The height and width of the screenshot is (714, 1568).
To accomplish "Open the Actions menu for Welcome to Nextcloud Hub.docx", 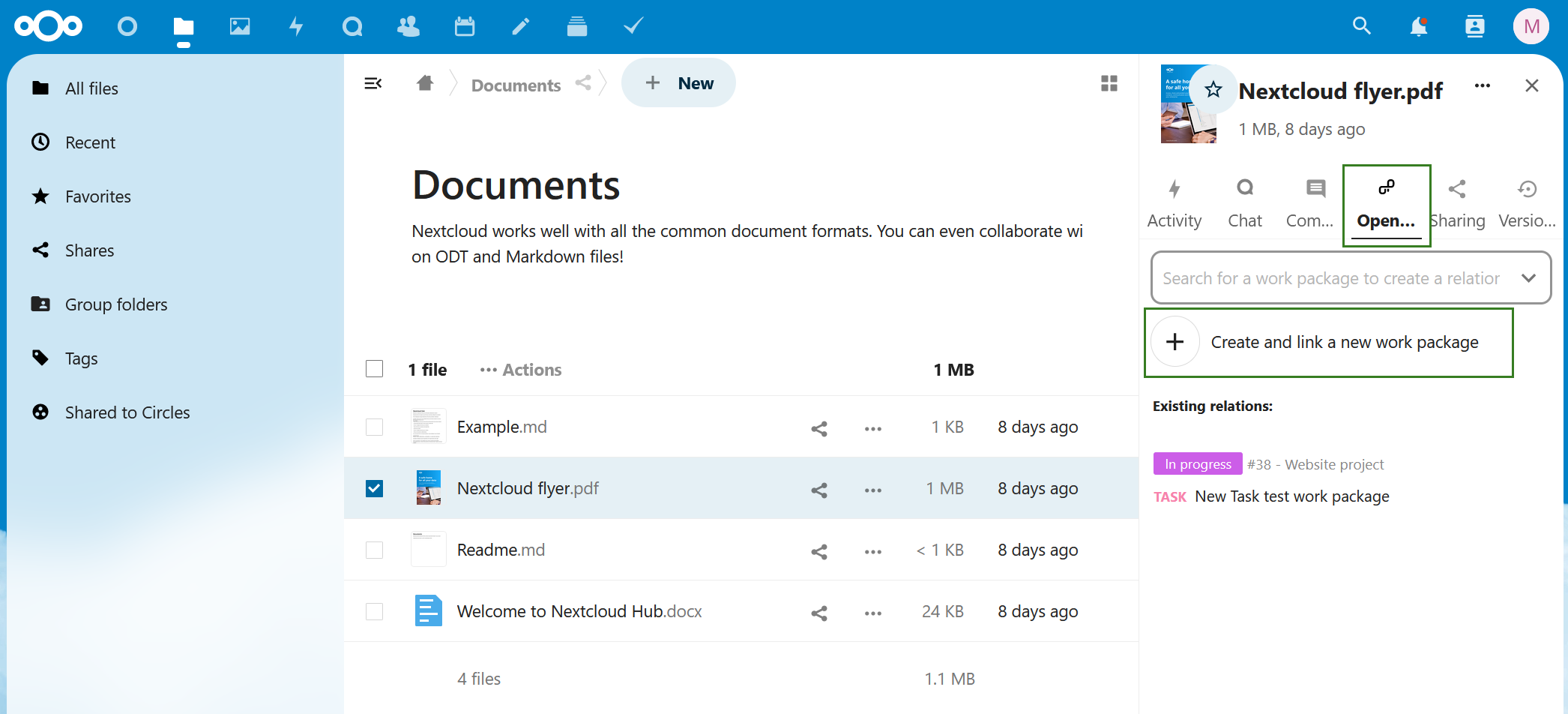I will (872, 612).
